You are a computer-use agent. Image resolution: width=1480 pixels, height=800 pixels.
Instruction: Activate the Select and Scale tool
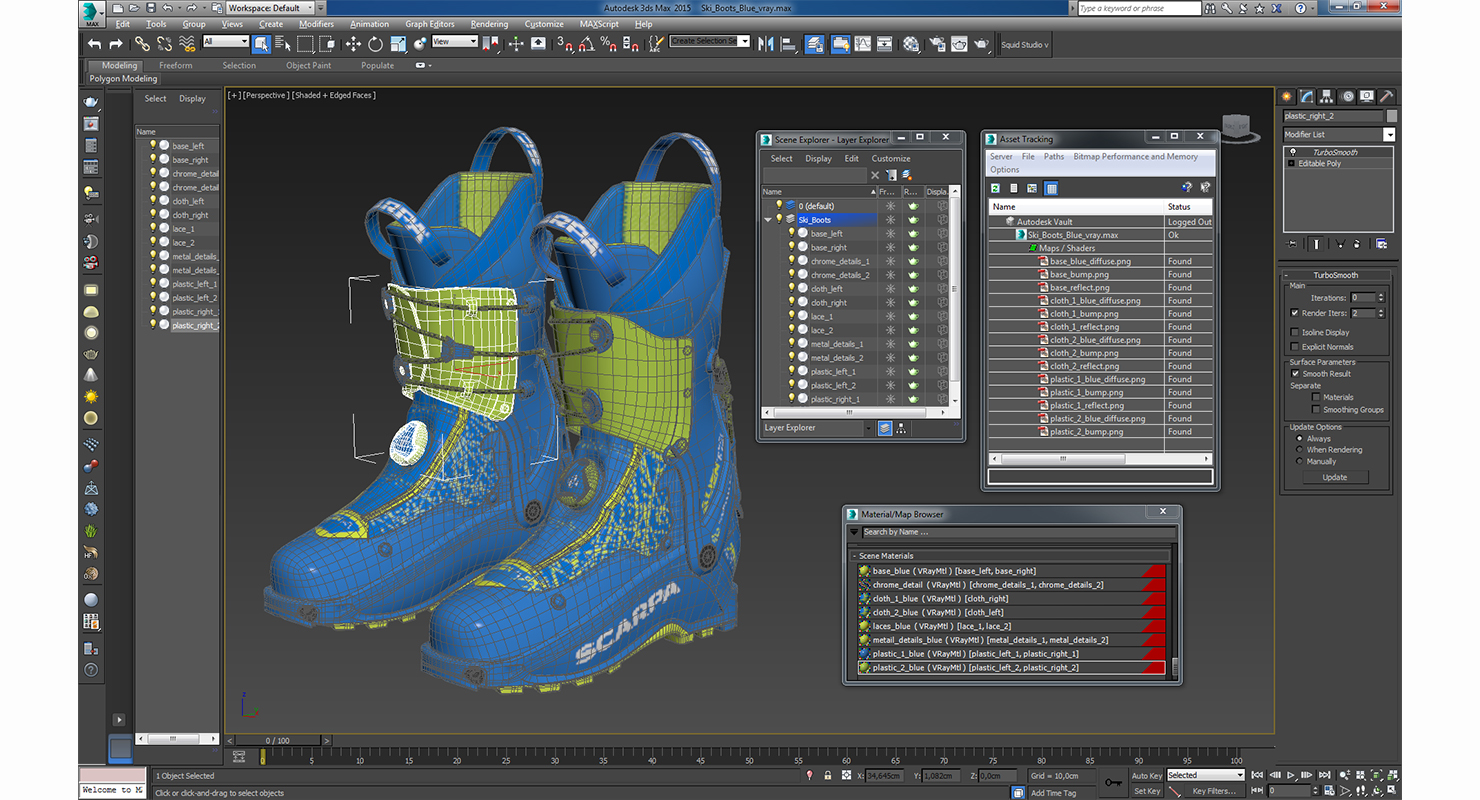pyautogui.click(x=398, y=44)
